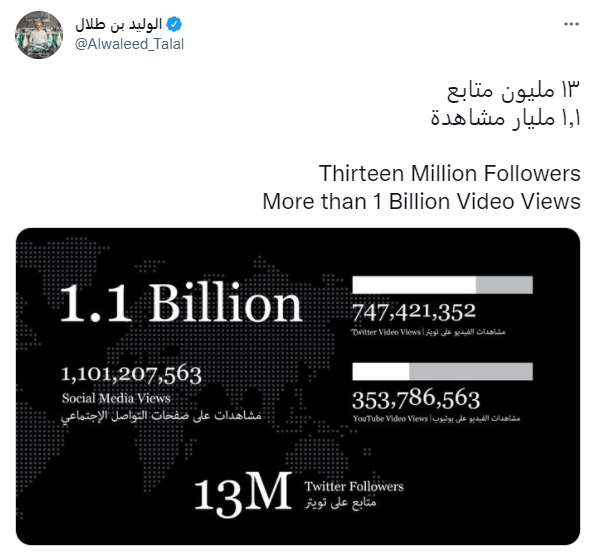Click the 747,421,352 figure in the image

pos(414,312)
